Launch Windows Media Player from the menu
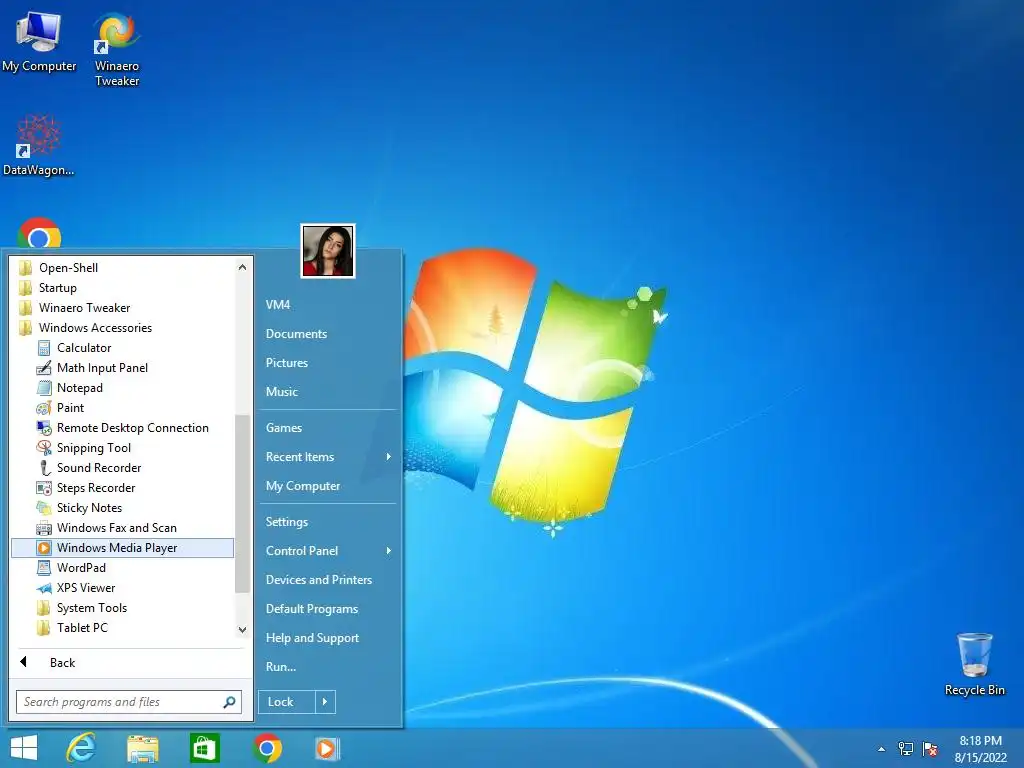 click(122, 548)
